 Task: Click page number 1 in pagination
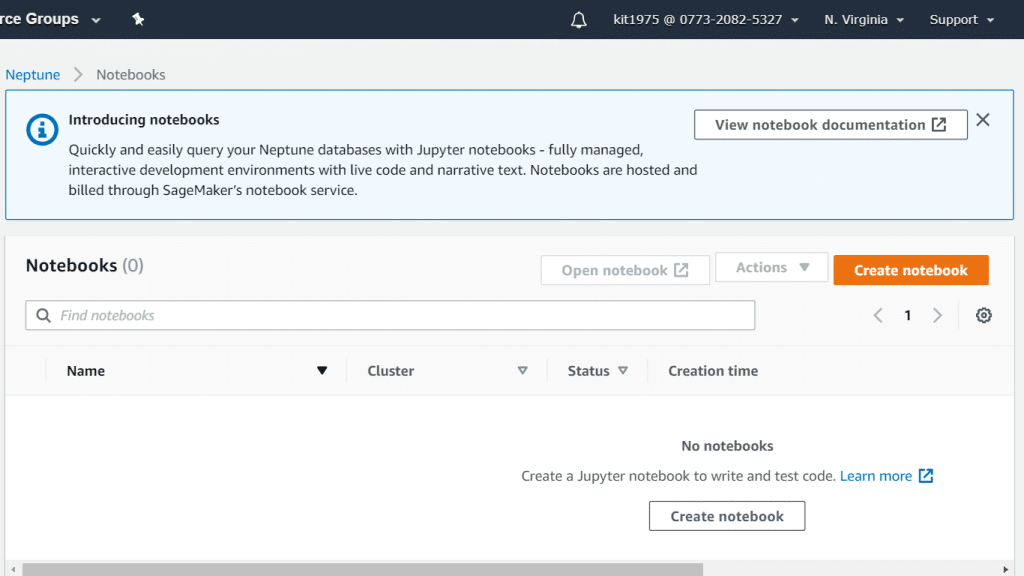pos(908,315)
